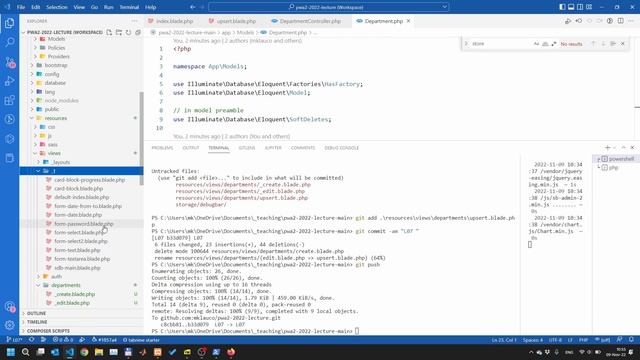Screen dimensions: 640x360
Task: Toggle Match Whole Word in find widget
Action: pos(545,44)
